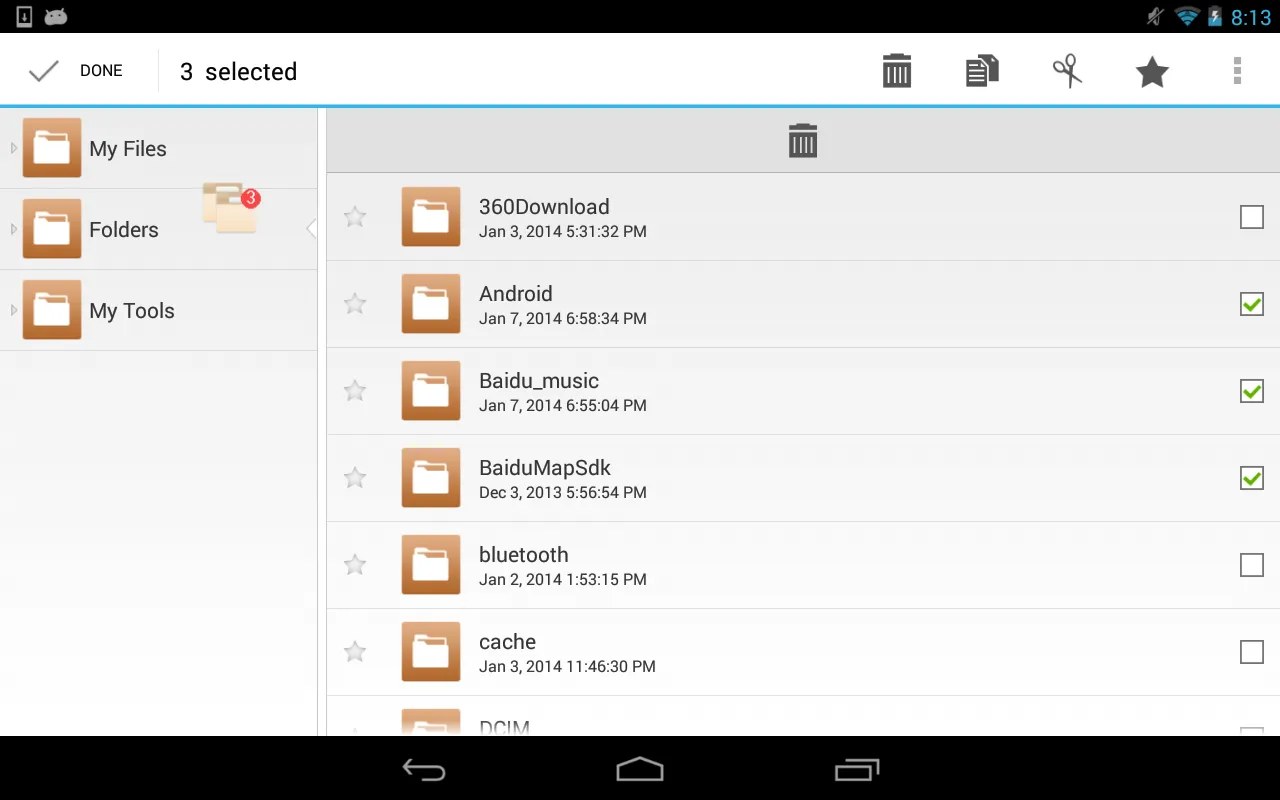This screenshot has height=800, width=1280.
Task: Expand the Folders tree item
Action: tap(13, 229)
